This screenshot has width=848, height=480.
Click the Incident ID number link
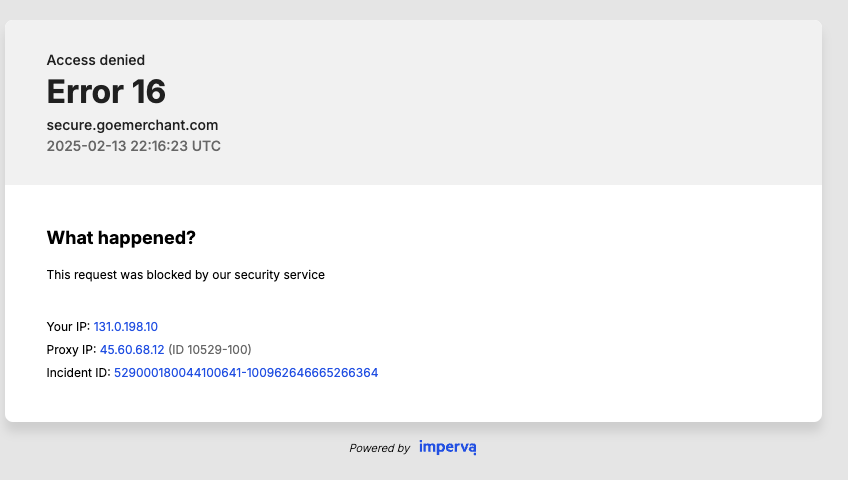point(246,373)
